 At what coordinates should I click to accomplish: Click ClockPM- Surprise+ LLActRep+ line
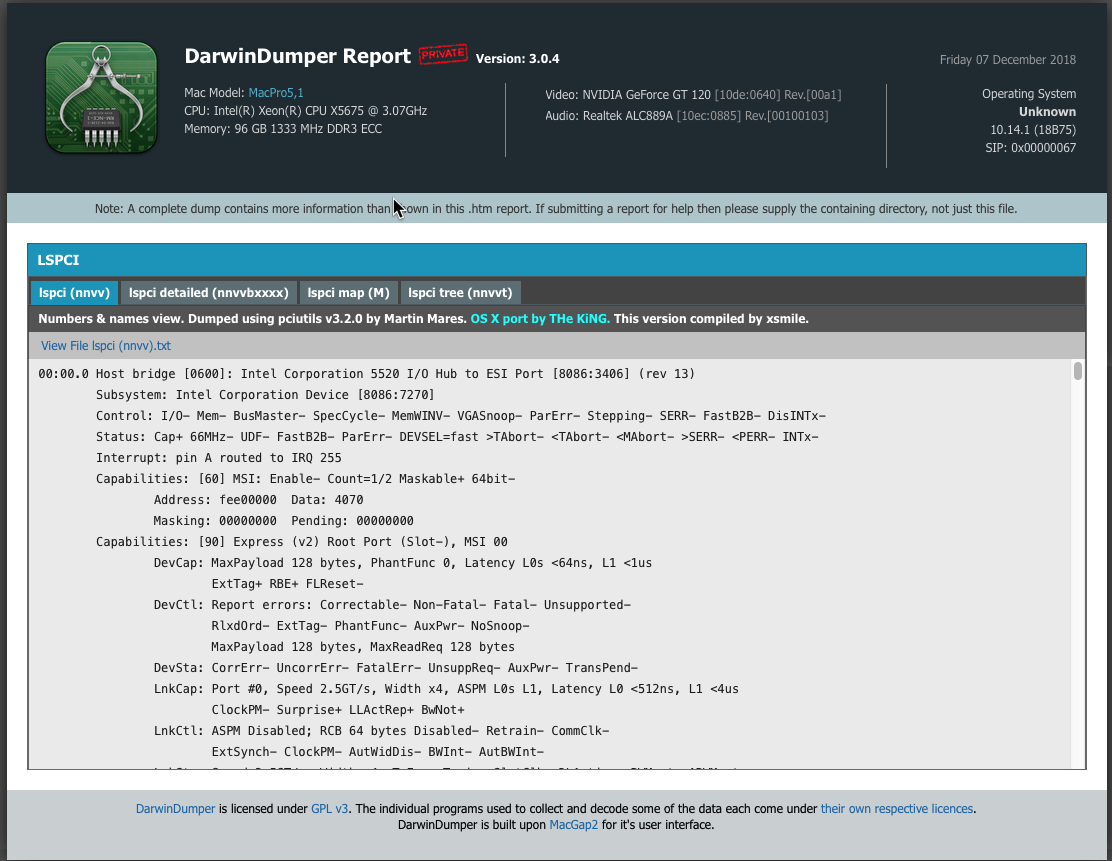[338, 710]
